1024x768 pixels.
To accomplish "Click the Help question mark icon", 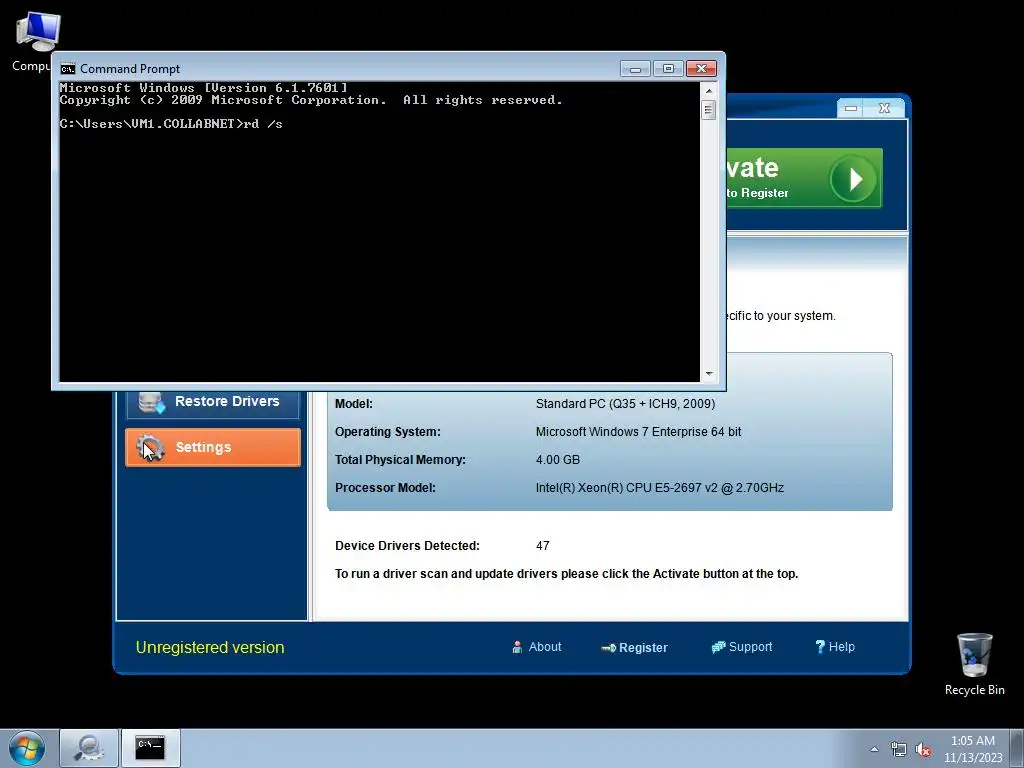I will tap(820, 647).
